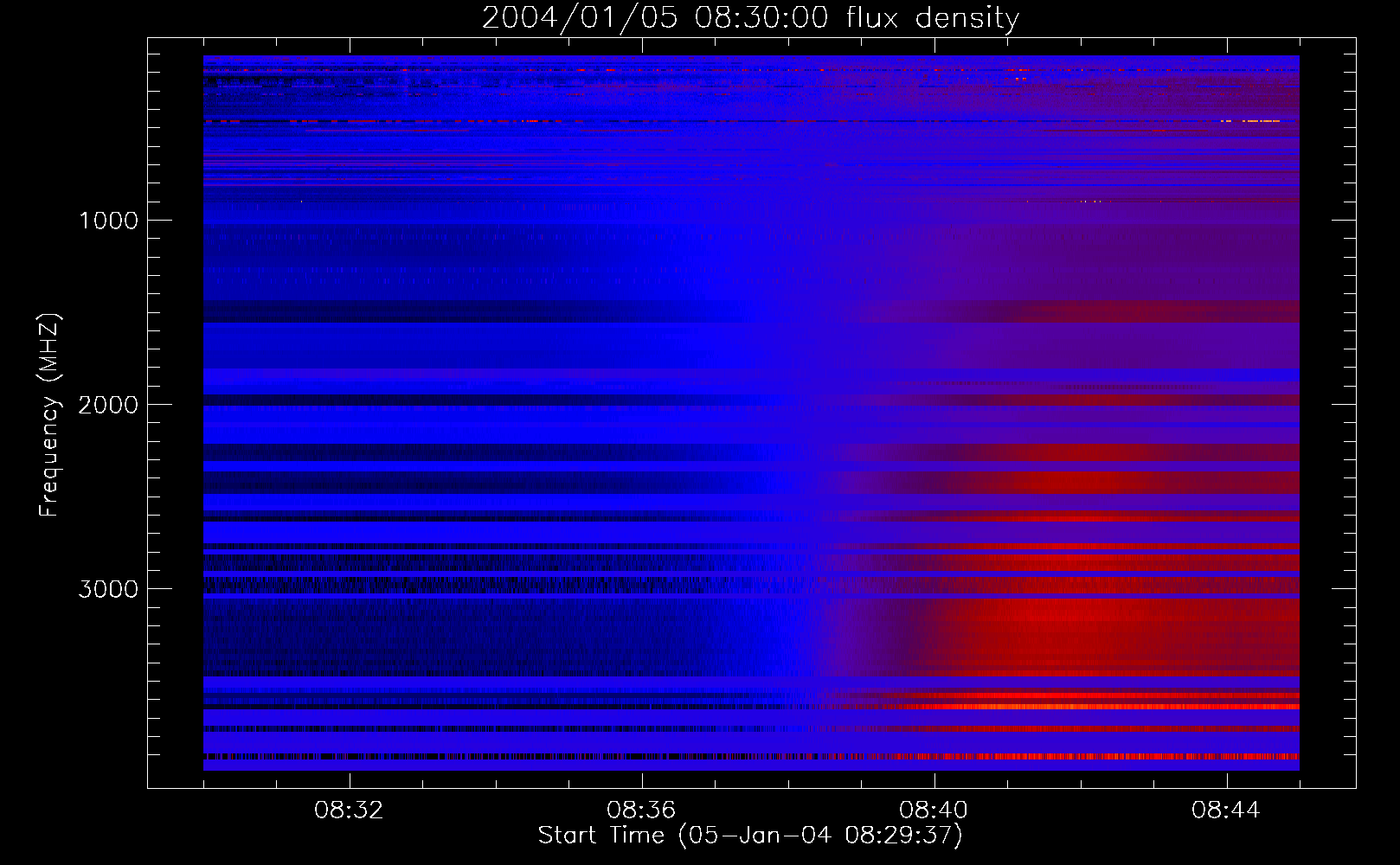Click the 1000 frequency tick label
Screen dimensions: 1400x865
pyautogui.click(x=108, y=221)
